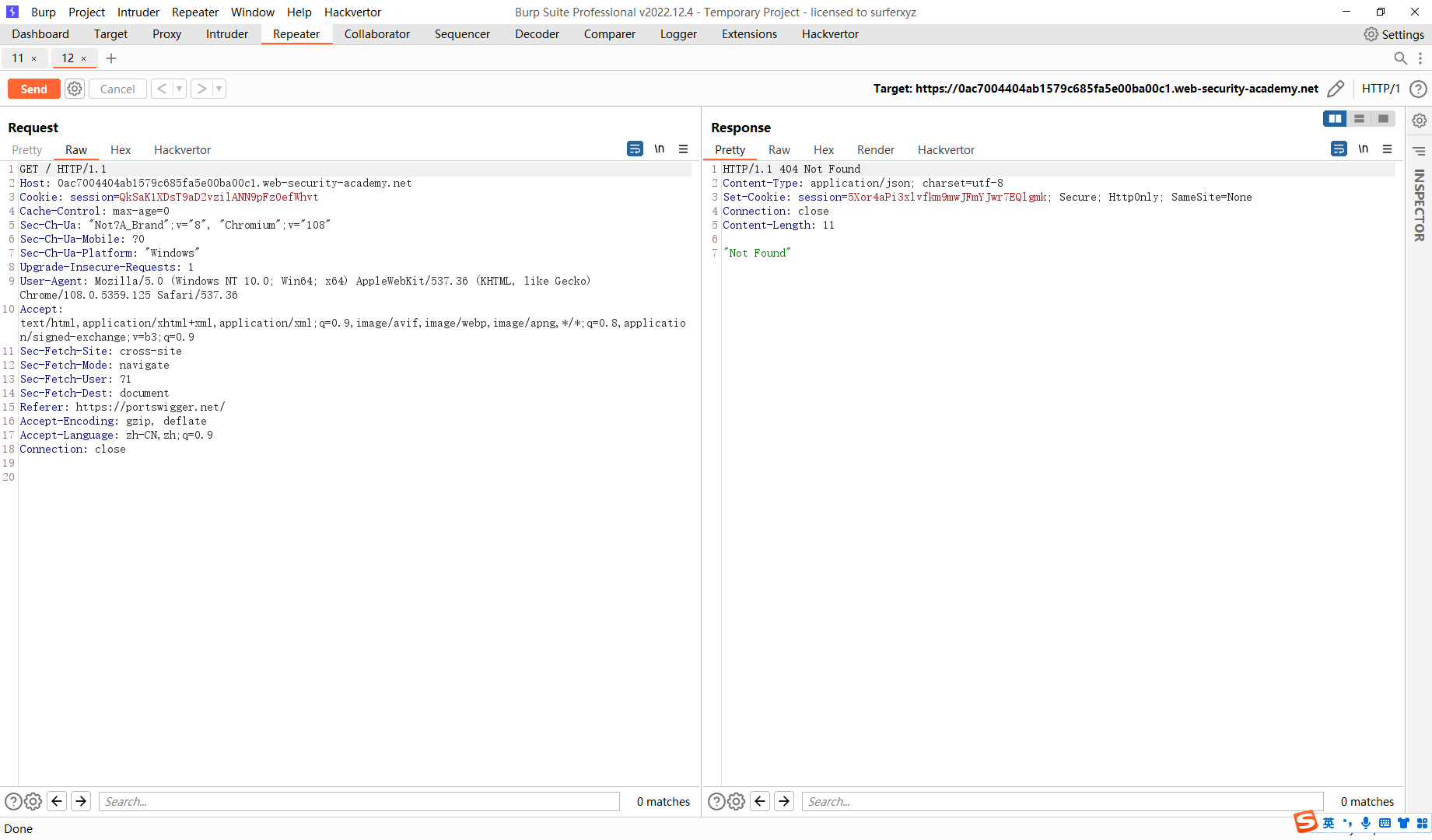Open the Decoder tab

click(537, 34)
